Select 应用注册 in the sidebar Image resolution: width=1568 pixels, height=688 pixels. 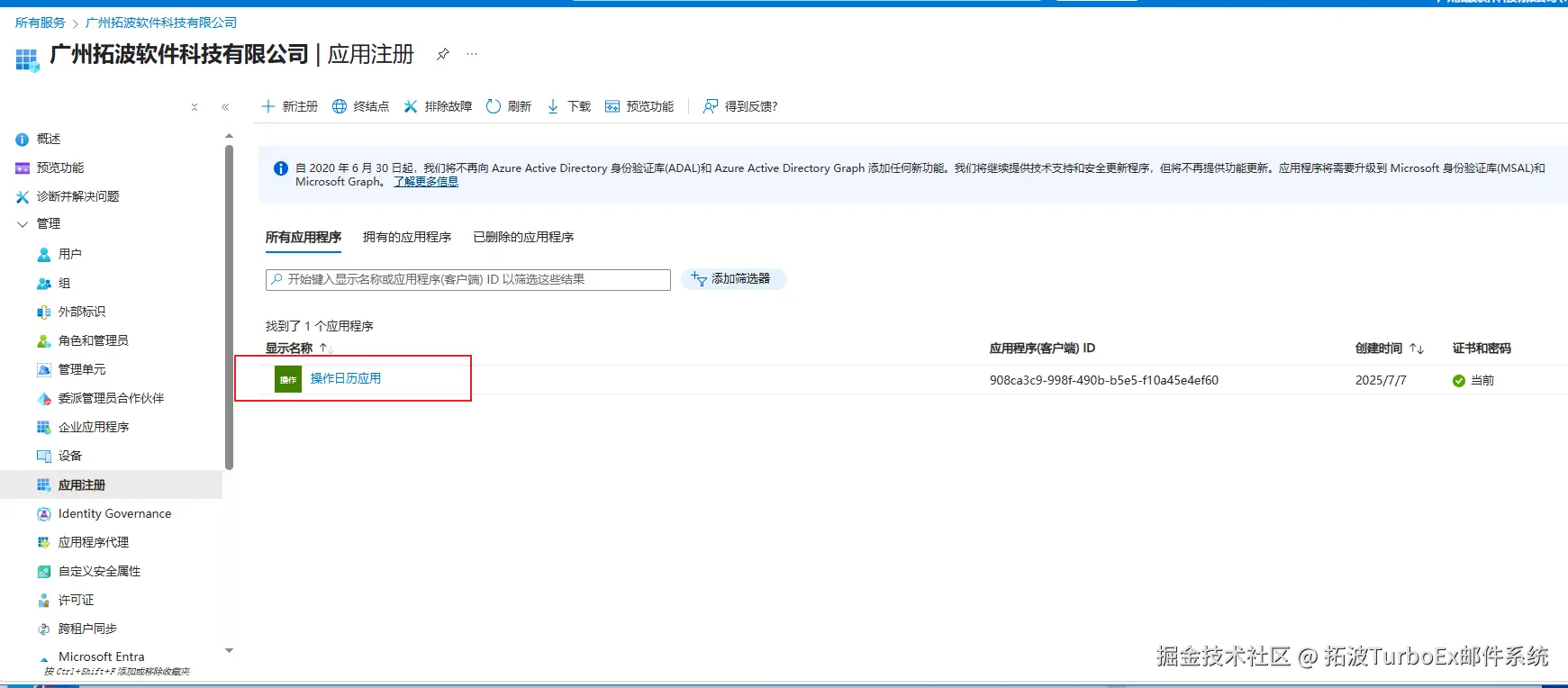[112, 484]
